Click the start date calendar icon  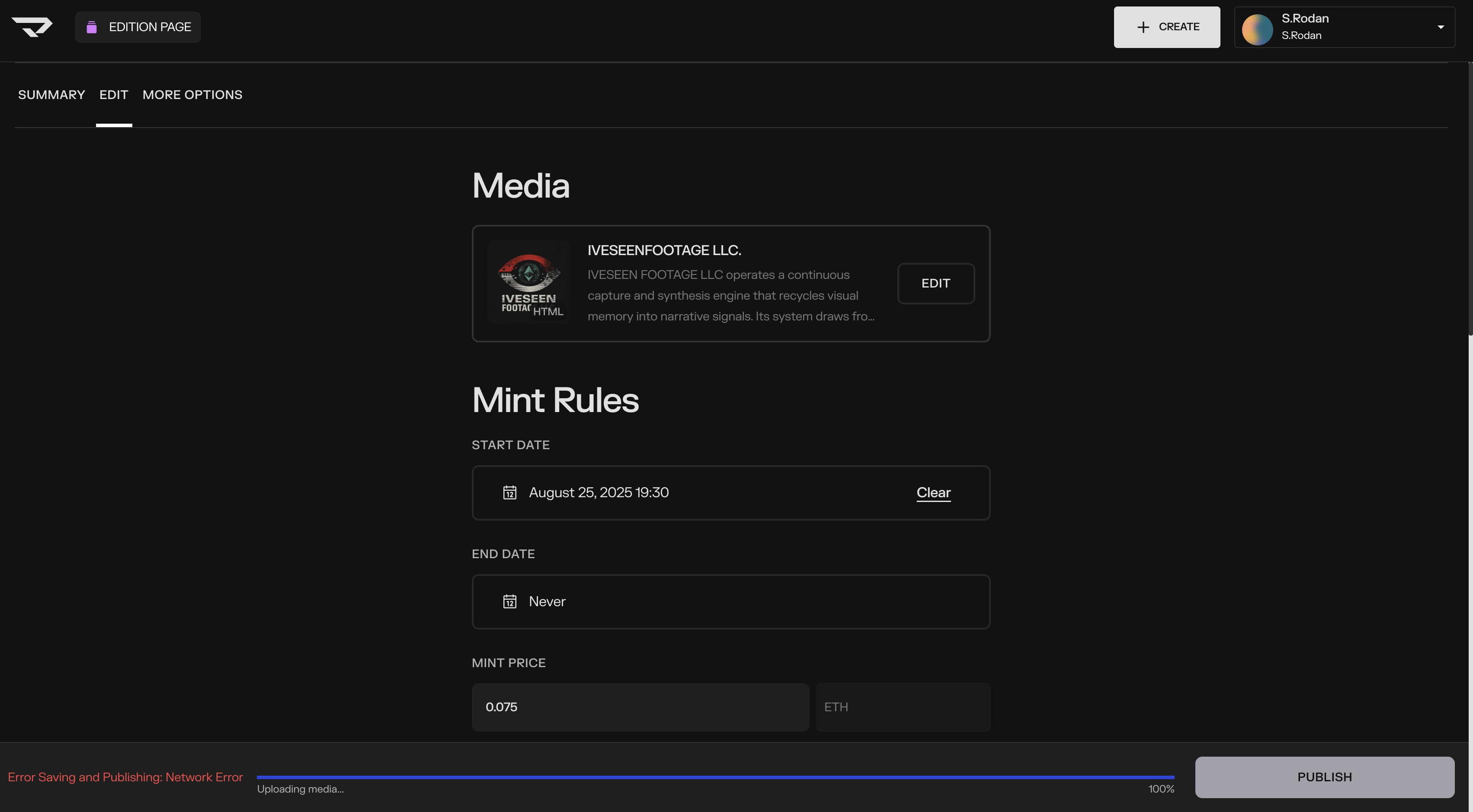[x=509, y=492]
